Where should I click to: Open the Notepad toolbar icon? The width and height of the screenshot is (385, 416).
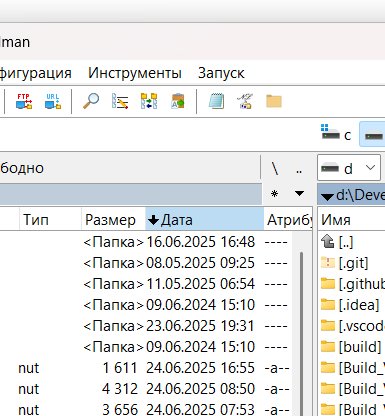point(216,101)
